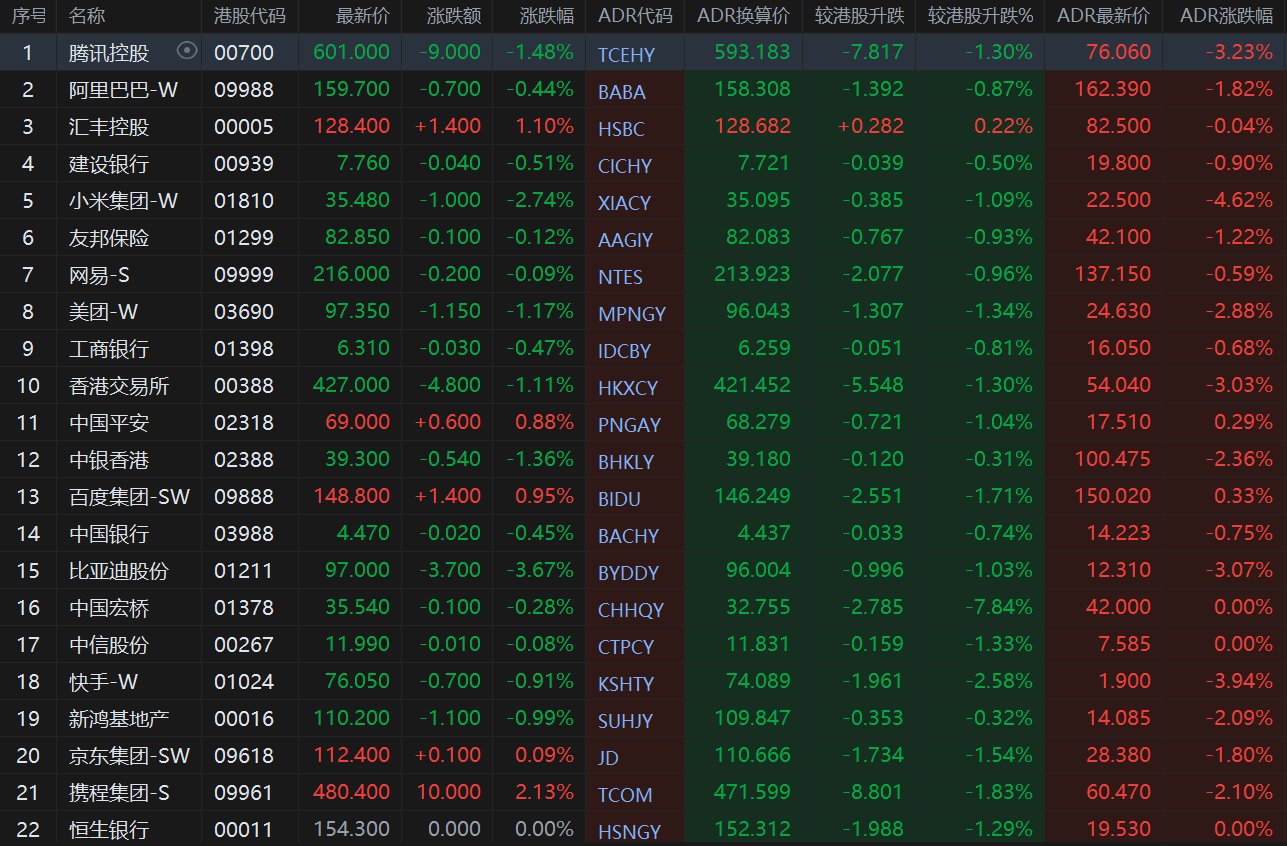
Task: Select the latest price 427.000
Action: (x=351, y=386)
